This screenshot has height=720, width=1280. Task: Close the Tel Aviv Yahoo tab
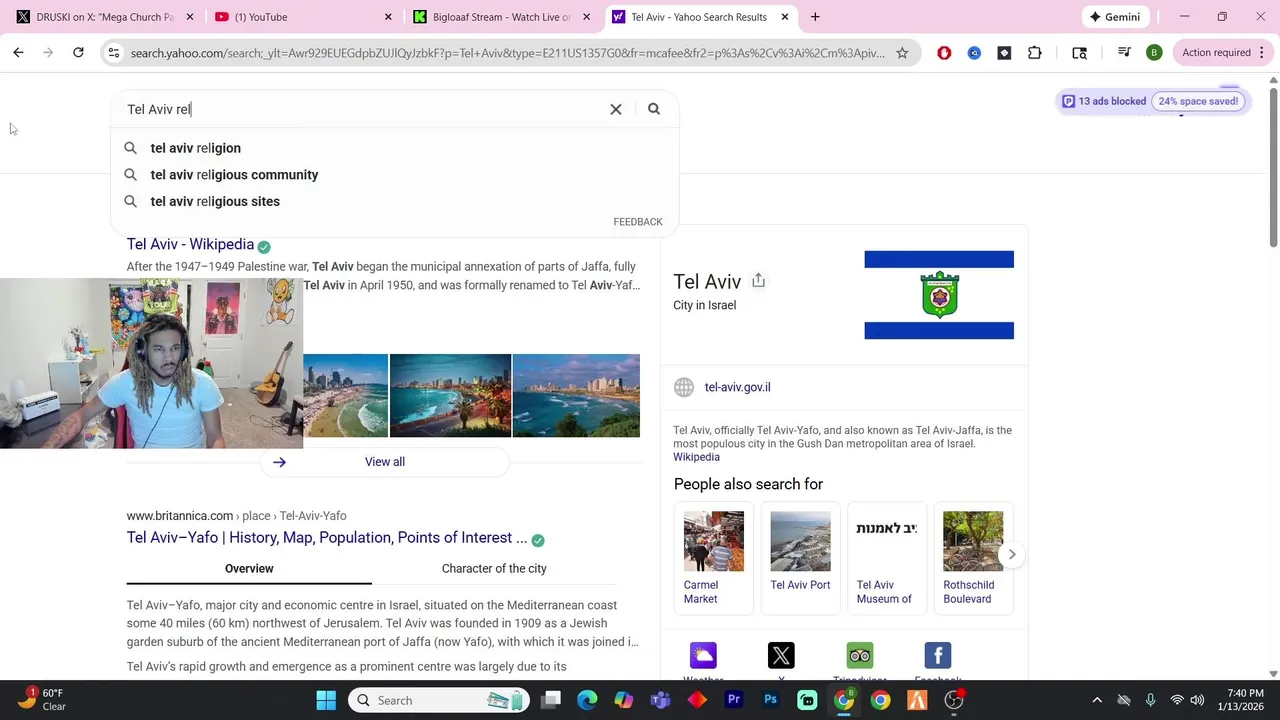786,17
